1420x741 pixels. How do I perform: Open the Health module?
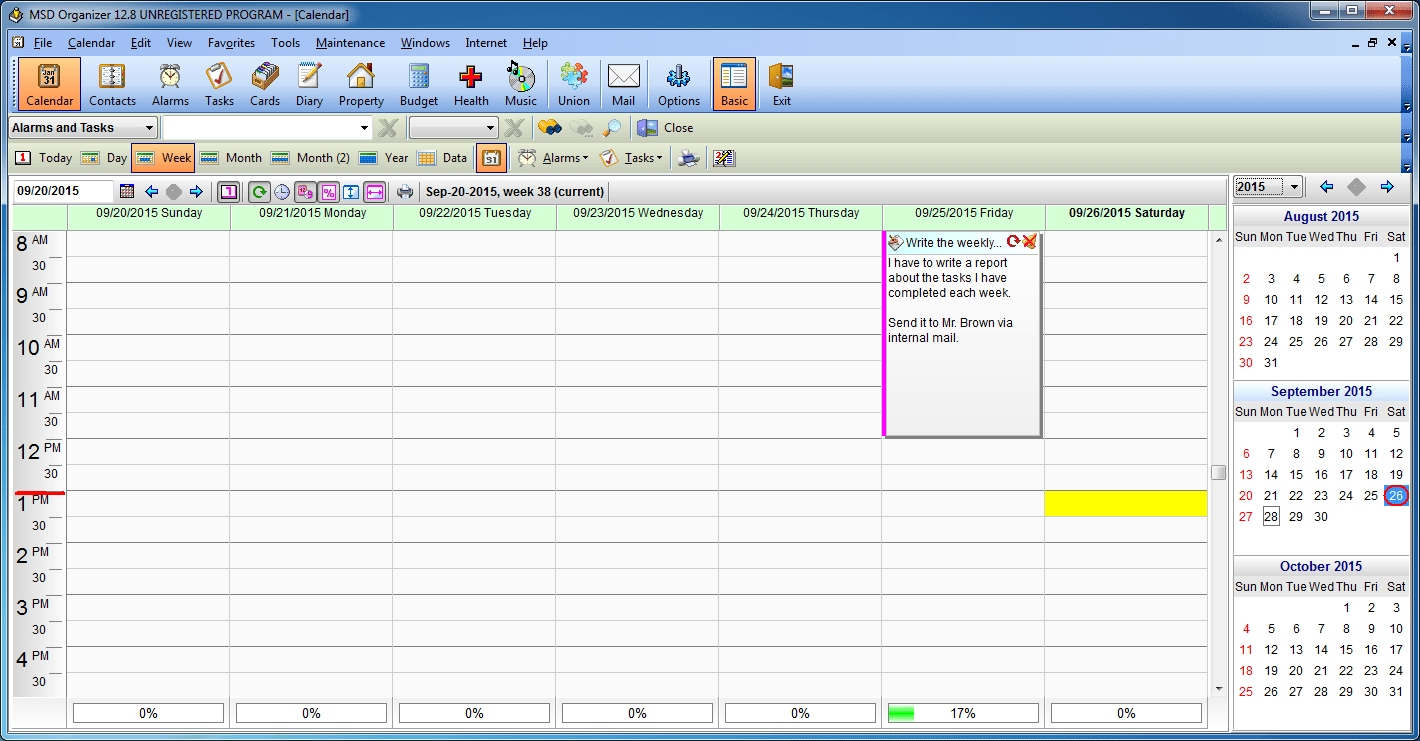click(471, 84)
